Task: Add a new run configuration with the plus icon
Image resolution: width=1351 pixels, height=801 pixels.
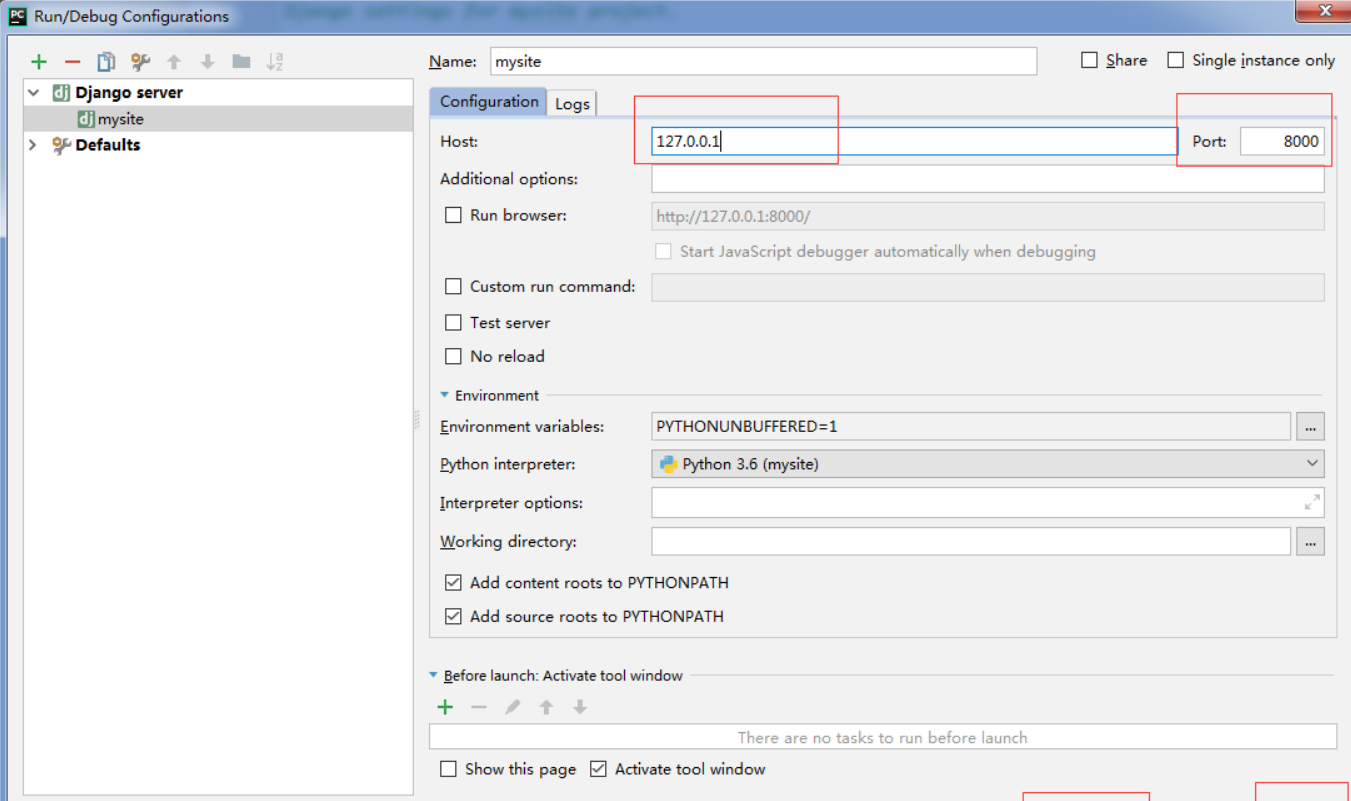Action: coord(39,62)
